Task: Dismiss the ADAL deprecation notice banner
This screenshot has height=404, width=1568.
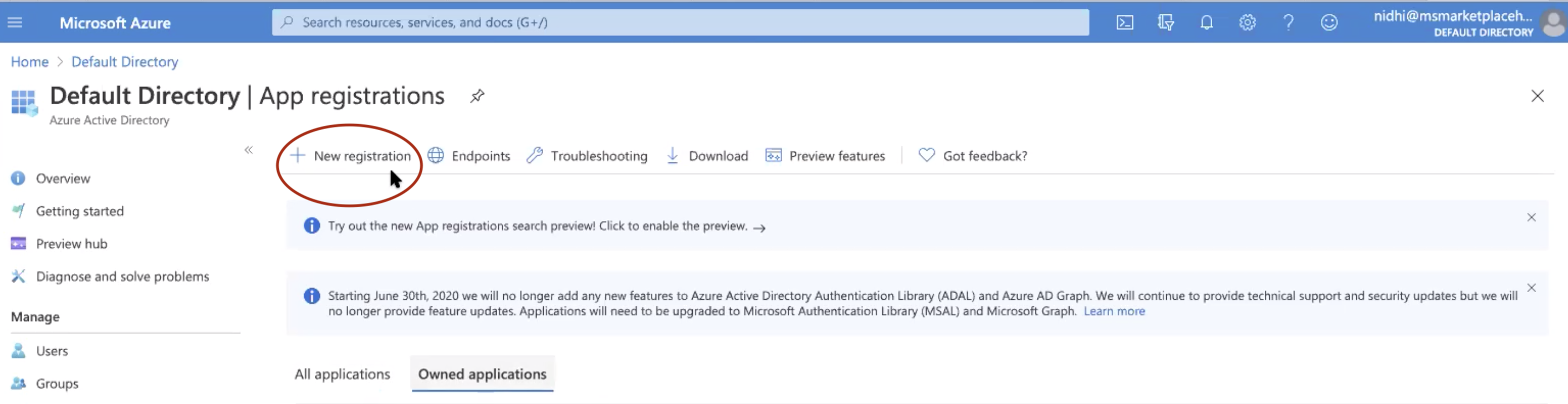Action: click(1531, 287)
